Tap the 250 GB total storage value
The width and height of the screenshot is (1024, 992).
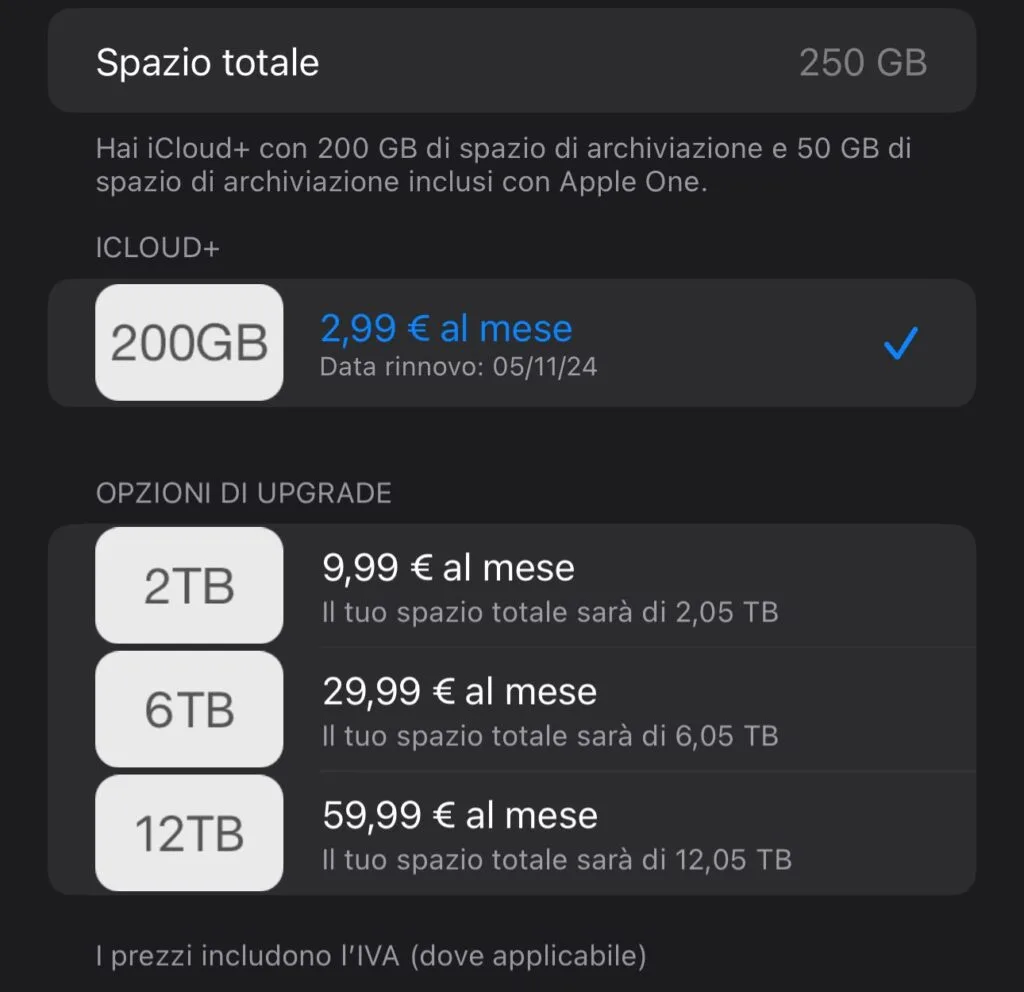click(862, 62)
